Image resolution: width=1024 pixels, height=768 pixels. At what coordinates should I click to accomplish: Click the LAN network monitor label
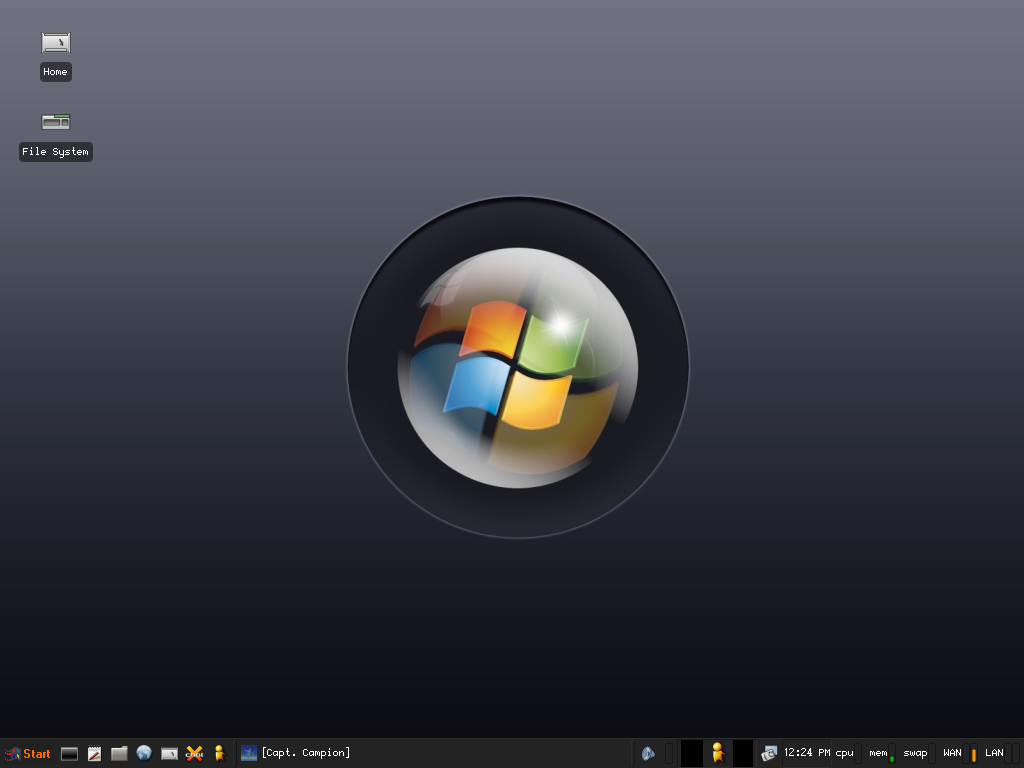[x=994, y=753]
